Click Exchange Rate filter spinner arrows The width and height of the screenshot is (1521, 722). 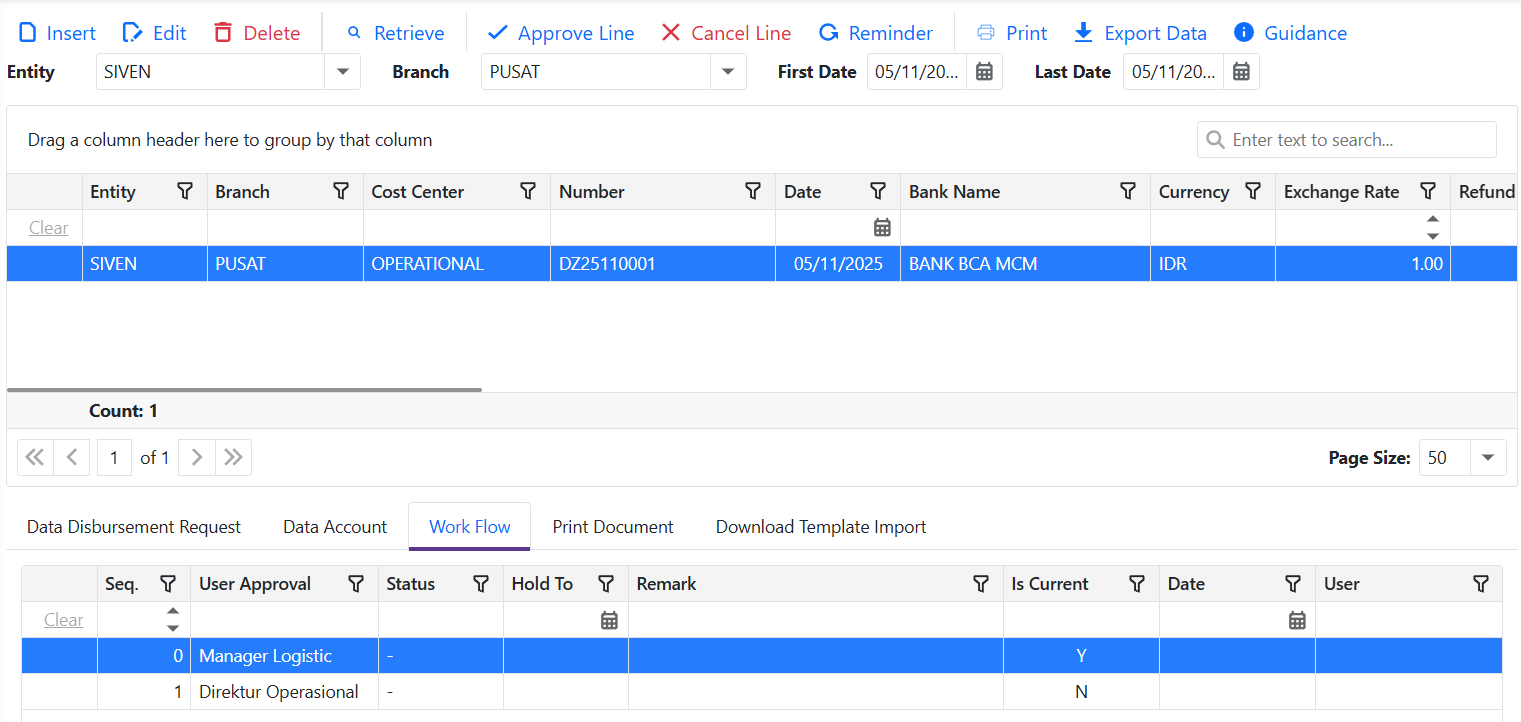click(1433, 227)
